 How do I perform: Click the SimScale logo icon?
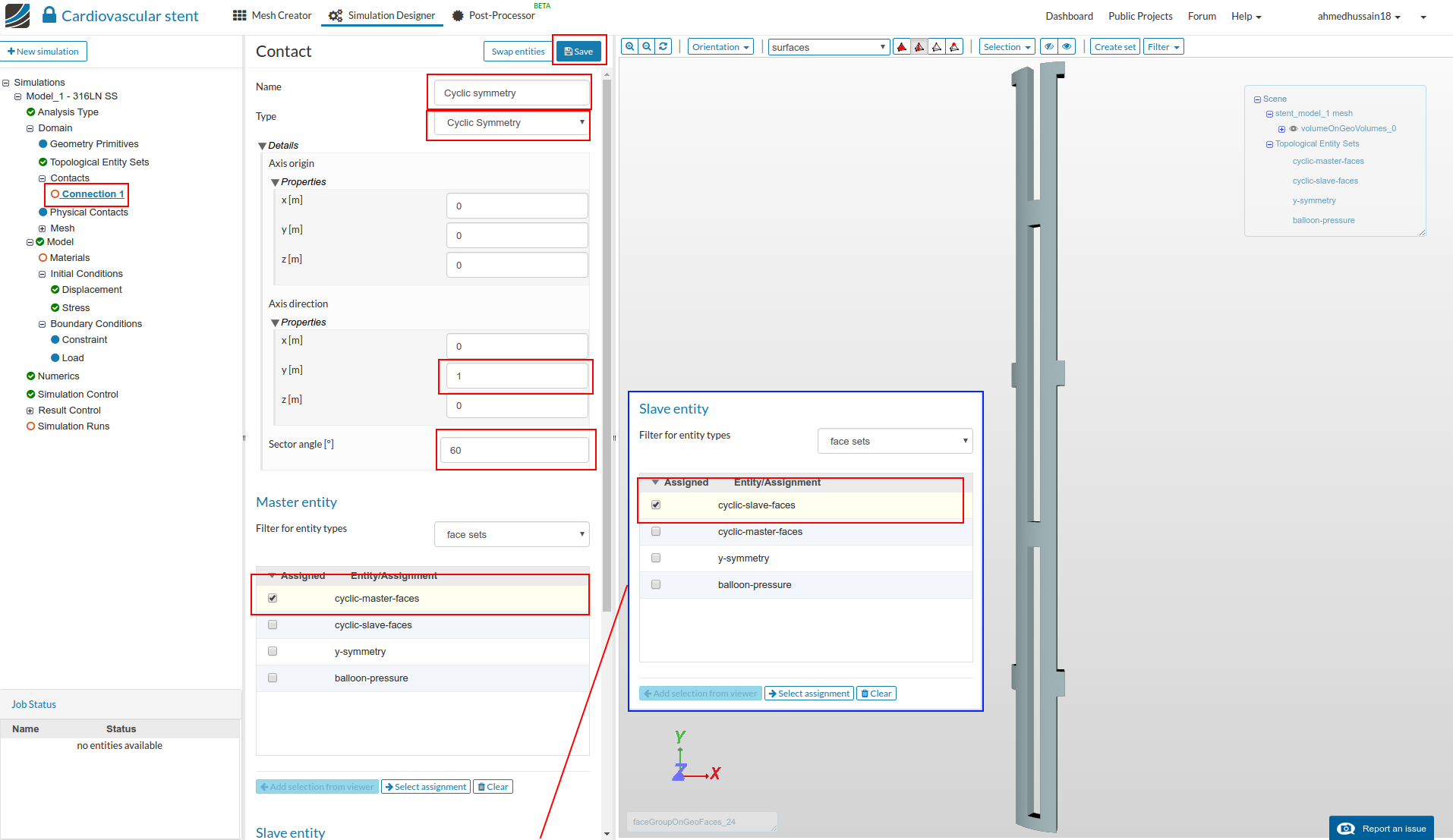tap(17, 15)
